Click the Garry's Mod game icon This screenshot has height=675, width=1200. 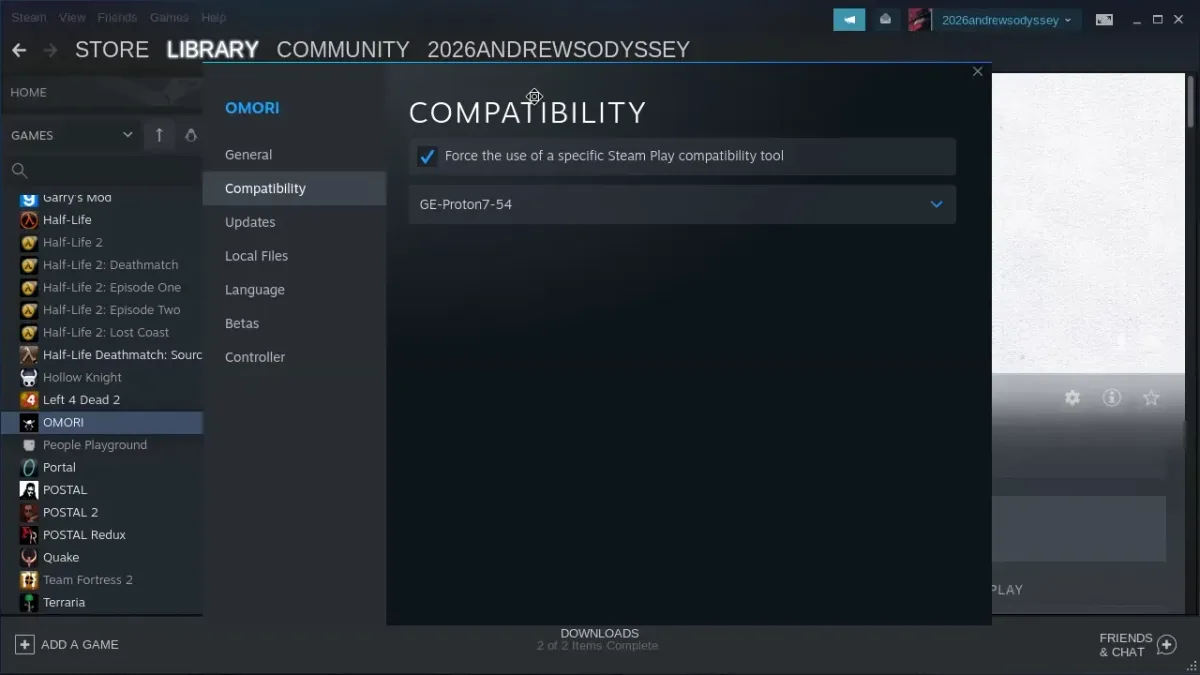click(29, 199)
